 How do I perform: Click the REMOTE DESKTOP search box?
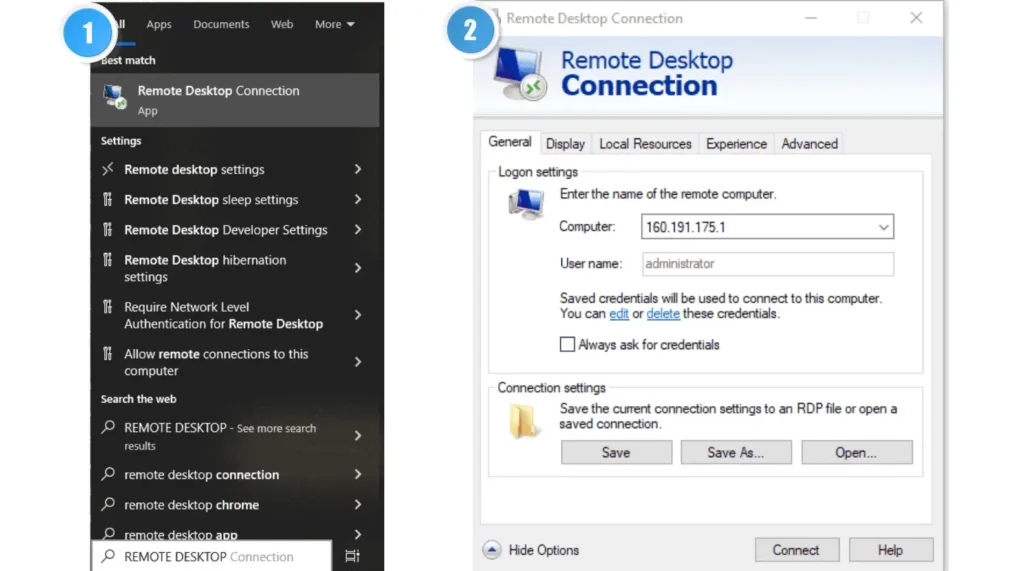(212, 556)
